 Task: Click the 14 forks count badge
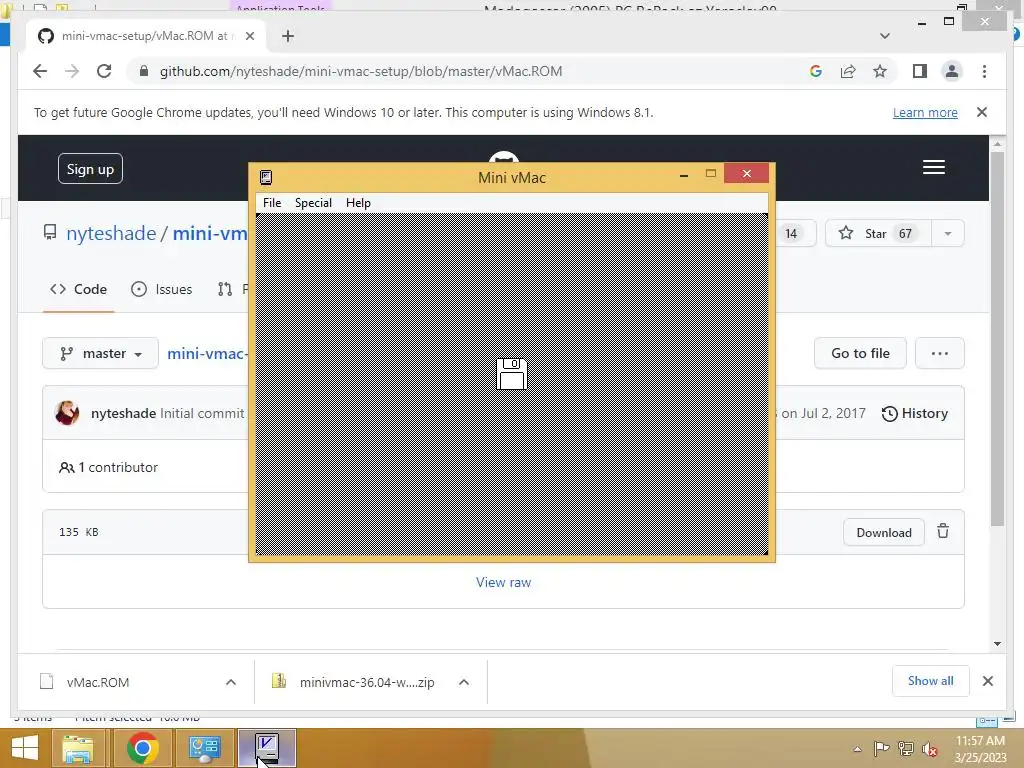click(791, 233)
